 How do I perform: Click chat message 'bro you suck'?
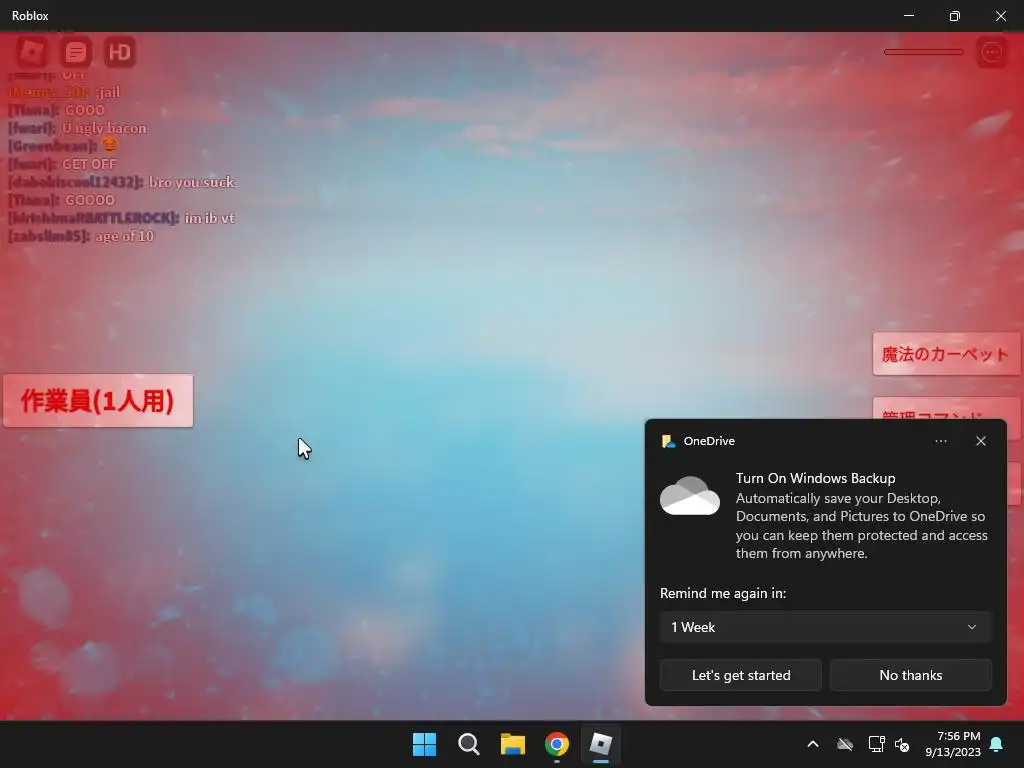pos(191,182)
